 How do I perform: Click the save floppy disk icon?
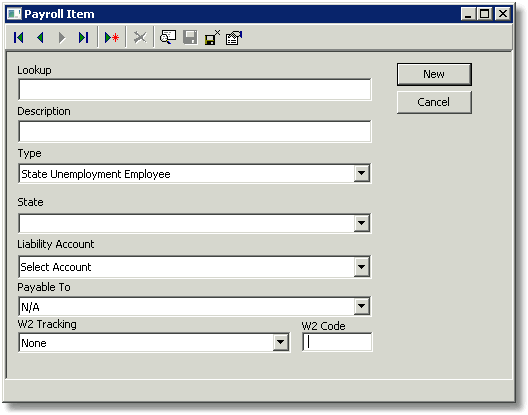(190, 37)
